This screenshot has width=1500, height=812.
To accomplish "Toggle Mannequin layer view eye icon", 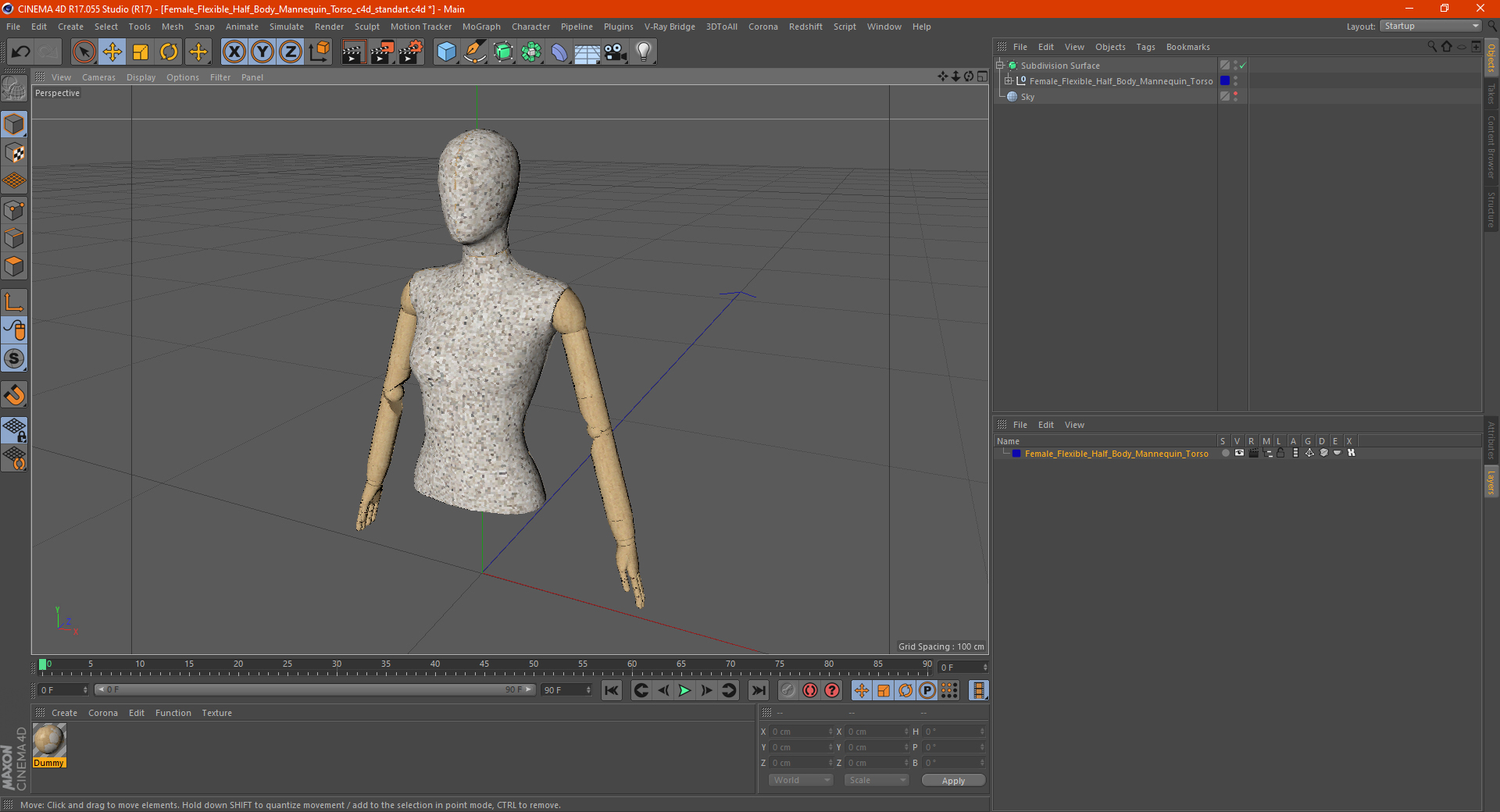I will (1239, 453).
